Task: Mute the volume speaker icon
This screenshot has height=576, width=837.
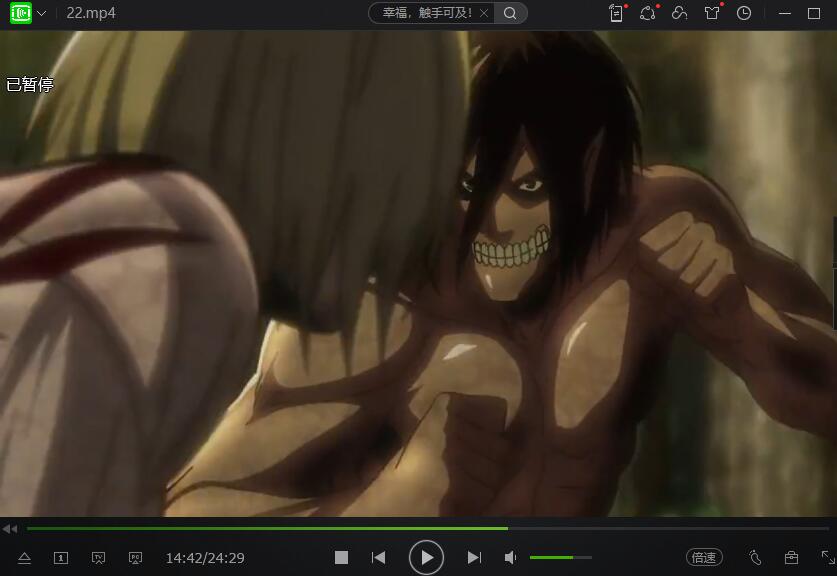Action: click(x=510, y=557)
